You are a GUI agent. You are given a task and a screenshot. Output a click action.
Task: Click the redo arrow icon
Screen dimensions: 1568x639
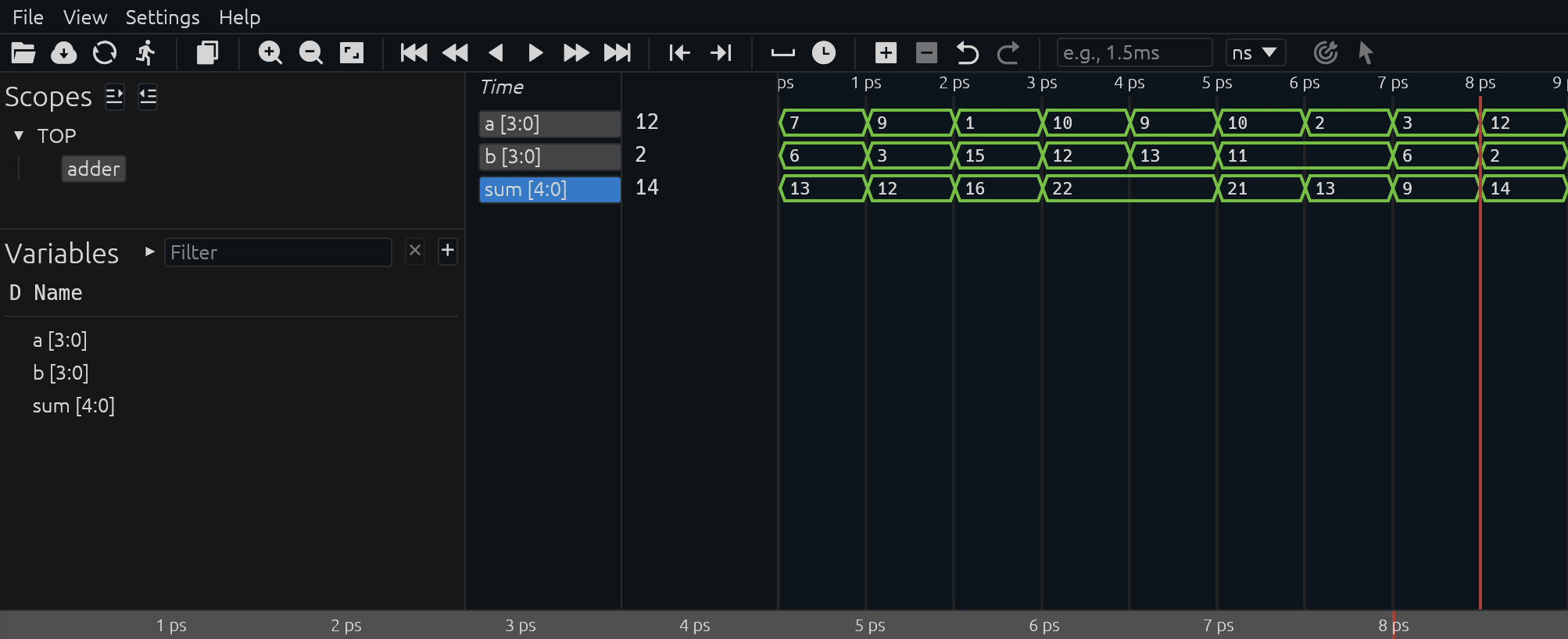[x=1008, y=53]
